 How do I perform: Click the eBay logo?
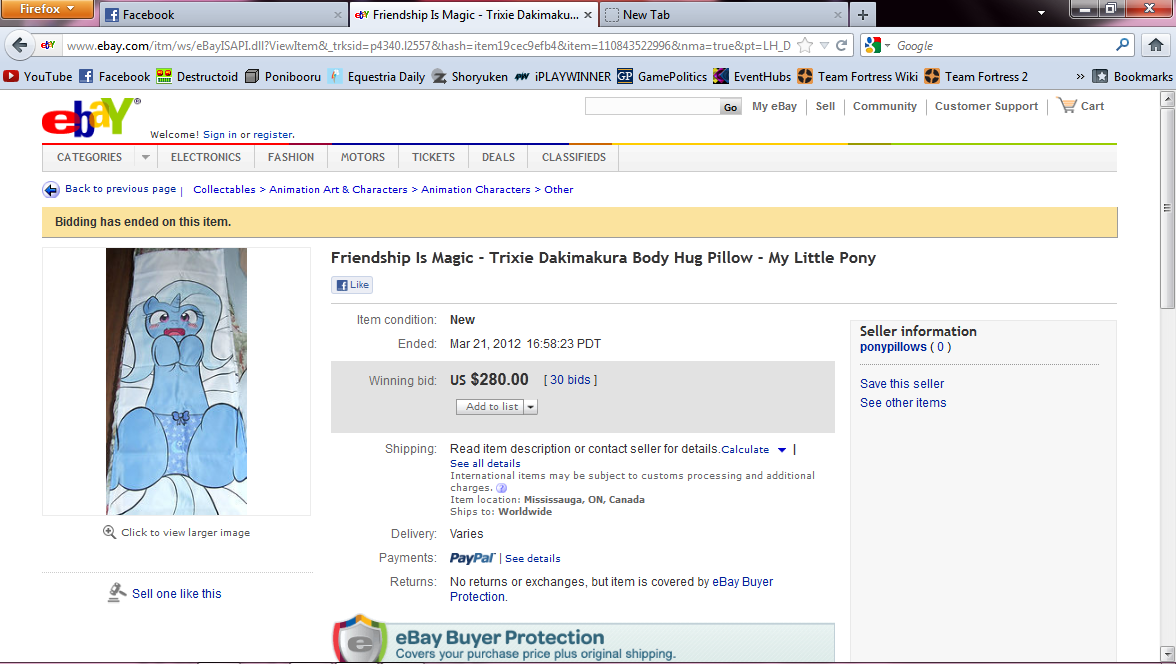pyautogui.click(x=90, y=117)
